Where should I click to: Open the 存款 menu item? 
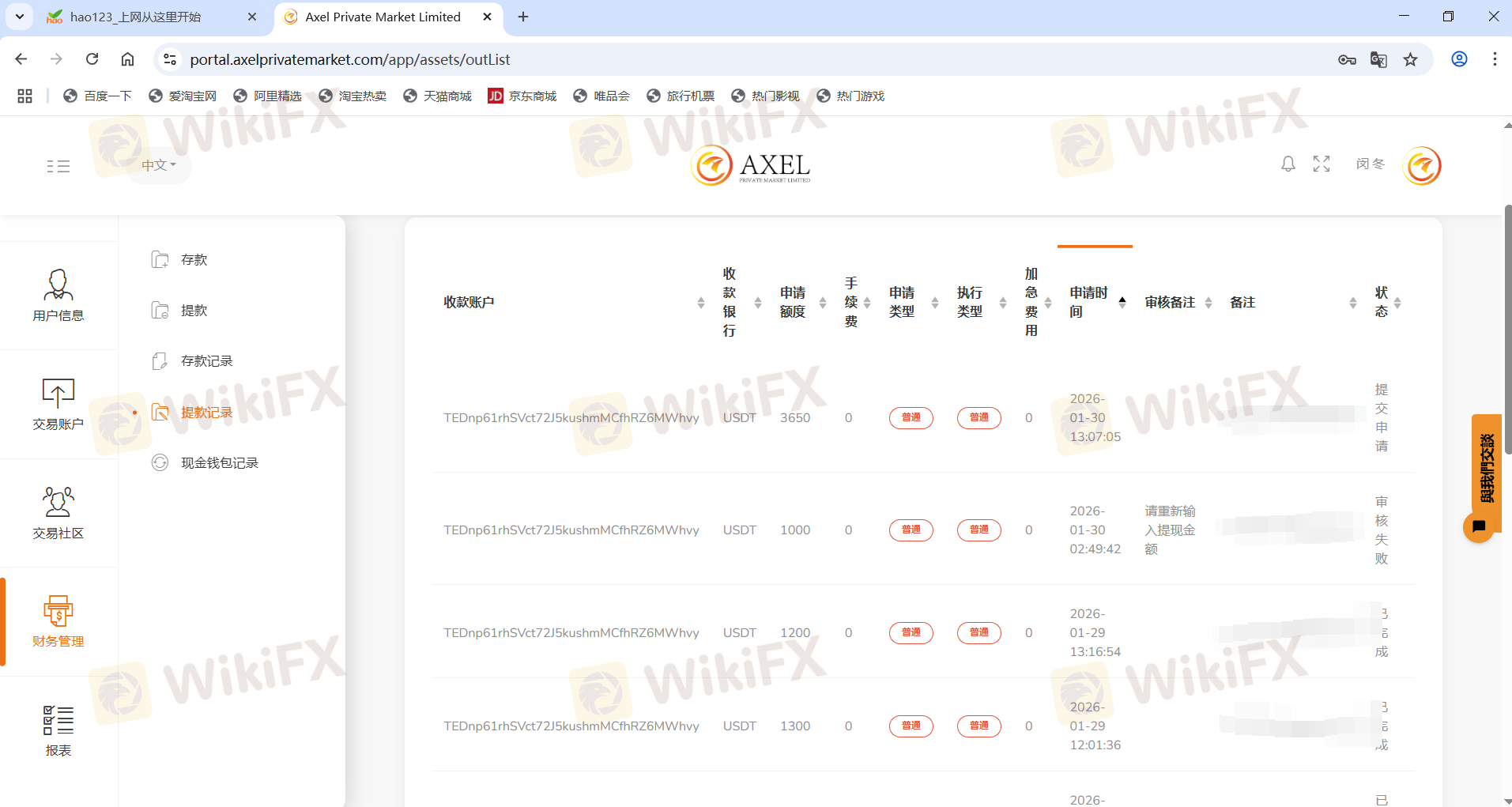194,259
